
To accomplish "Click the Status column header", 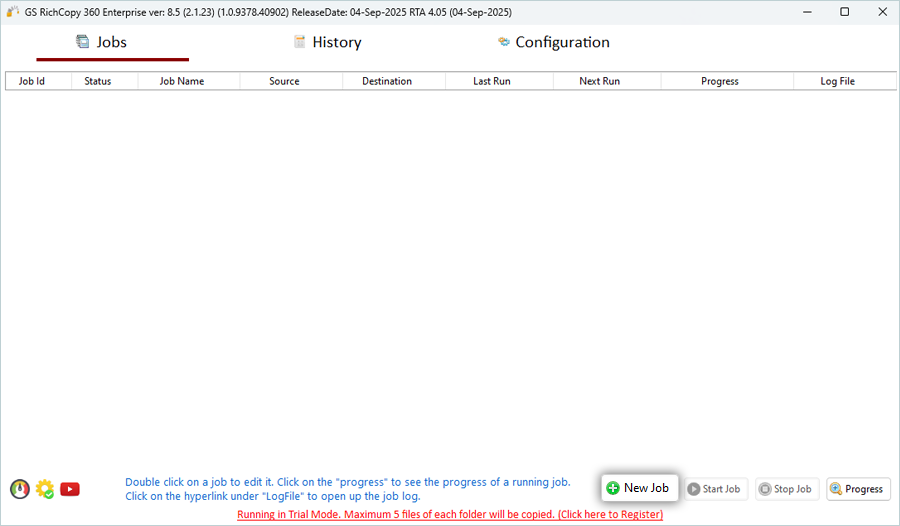I will [x=98, y=81].
